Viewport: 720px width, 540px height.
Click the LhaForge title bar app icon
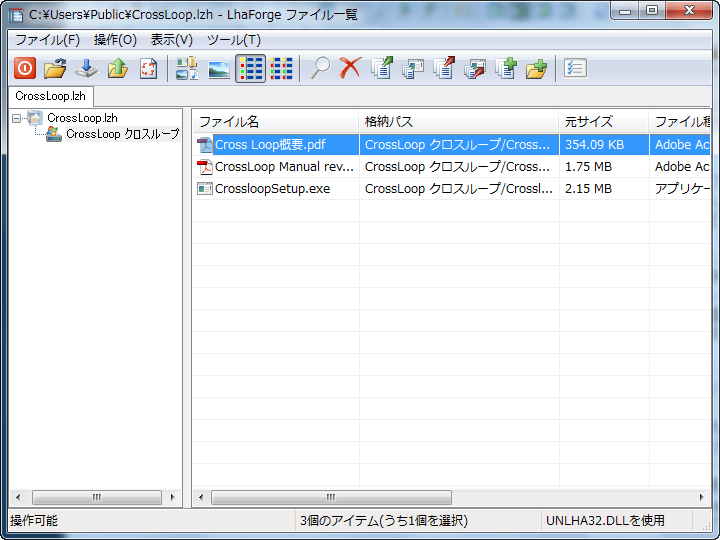(16, 15)
